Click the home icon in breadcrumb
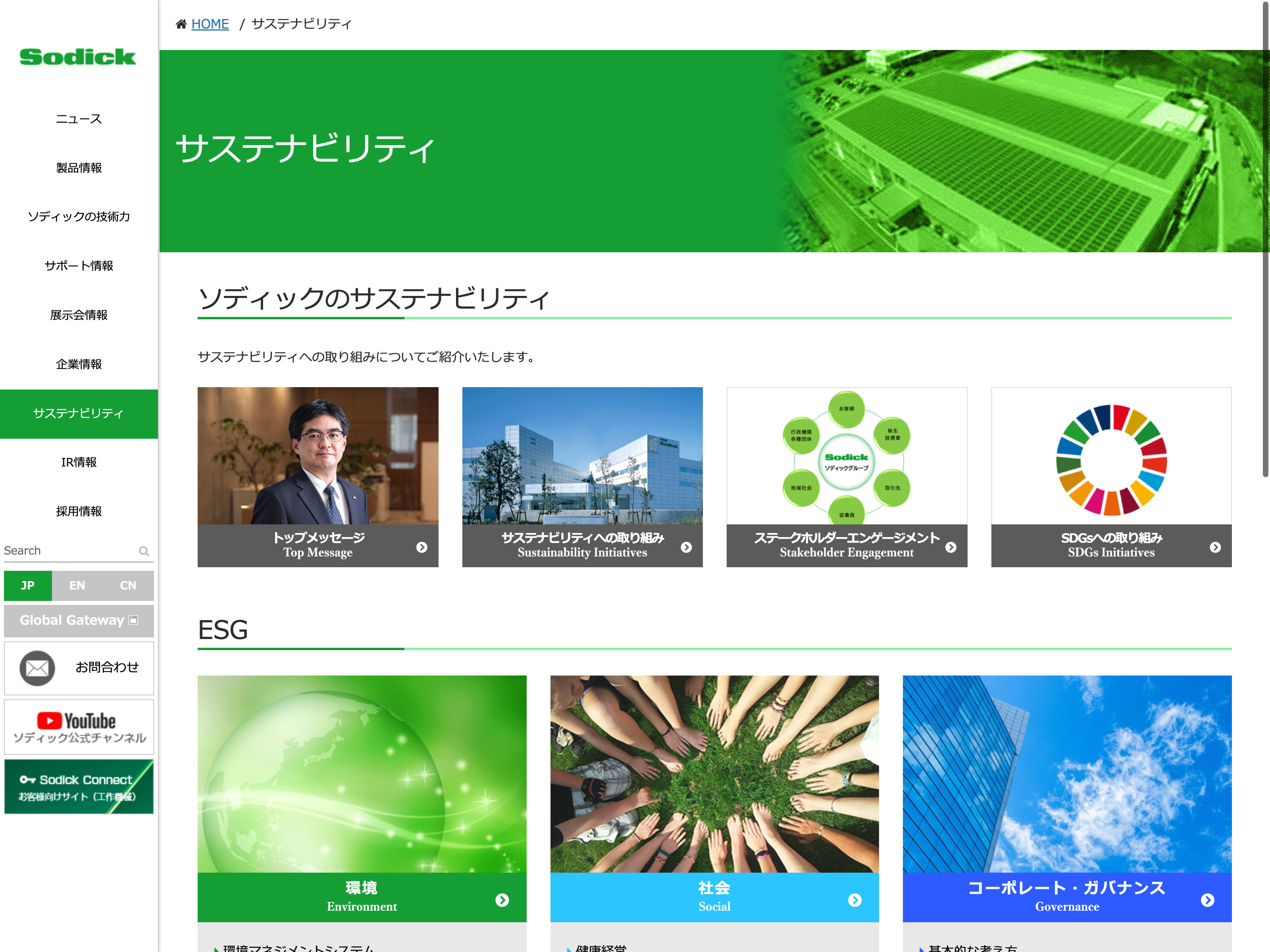Image resolution: width=1270 pixels, height=952 pixels. [x=181, y=24]
